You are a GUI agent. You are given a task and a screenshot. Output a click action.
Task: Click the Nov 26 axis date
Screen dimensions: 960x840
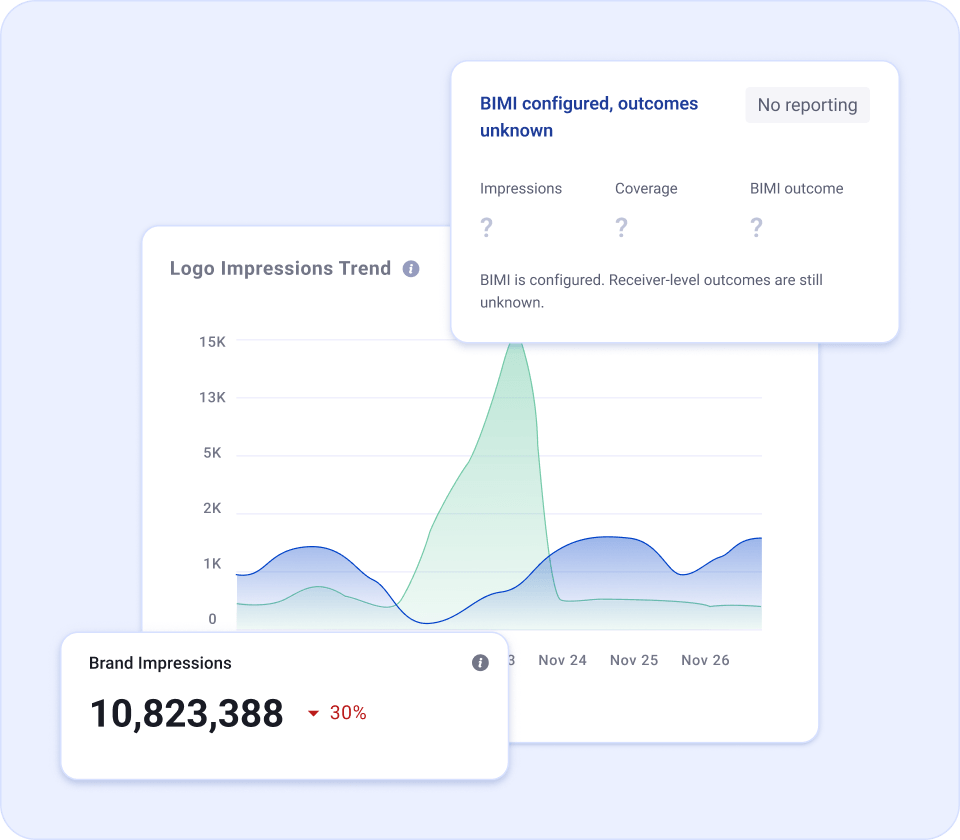pyautogui.click(x=705, y=660)
